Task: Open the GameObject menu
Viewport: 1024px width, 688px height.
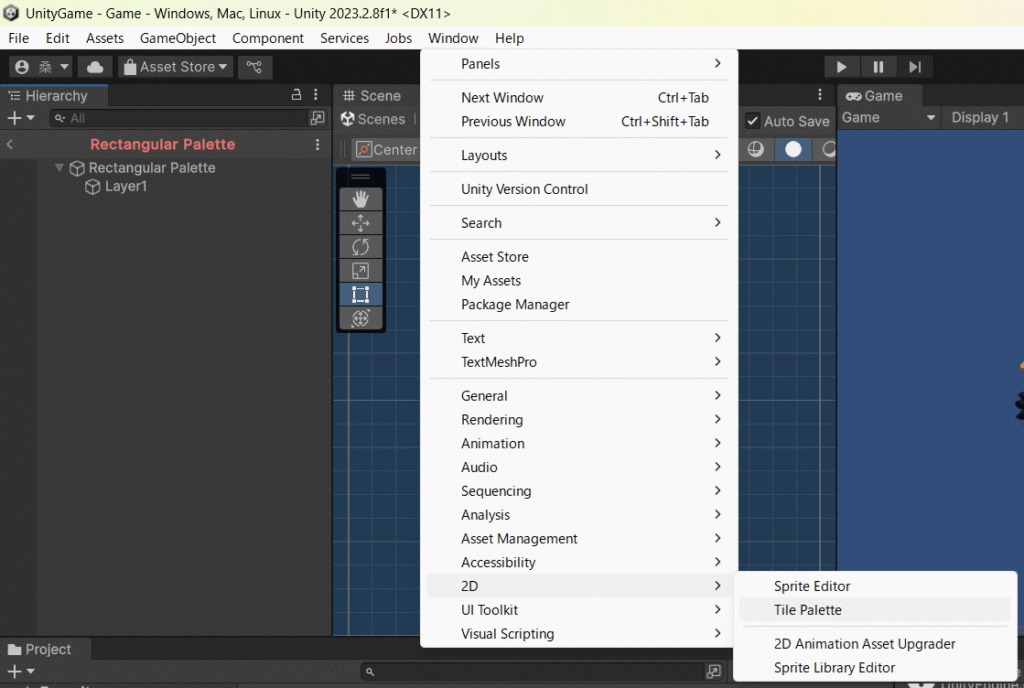Action: point(178,38)
